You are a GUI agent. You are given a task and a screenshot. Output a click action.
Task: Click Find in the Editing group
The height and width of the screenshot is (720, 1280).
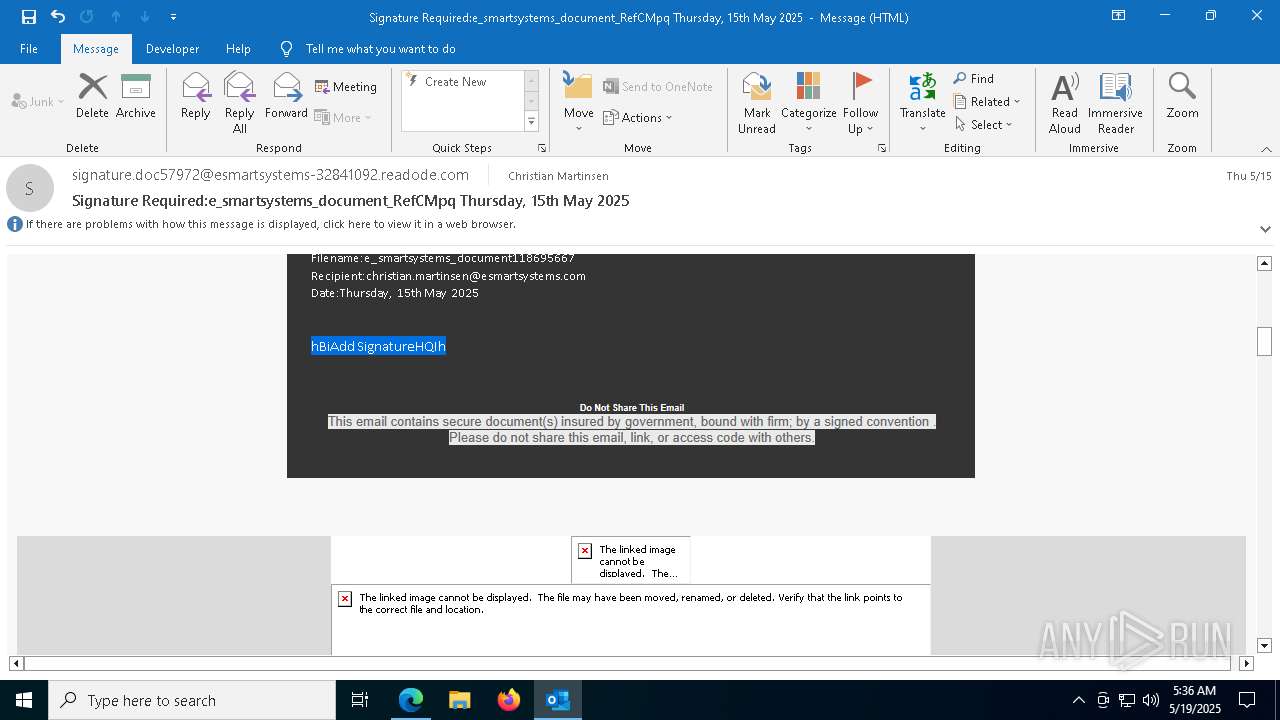point(974,79)
